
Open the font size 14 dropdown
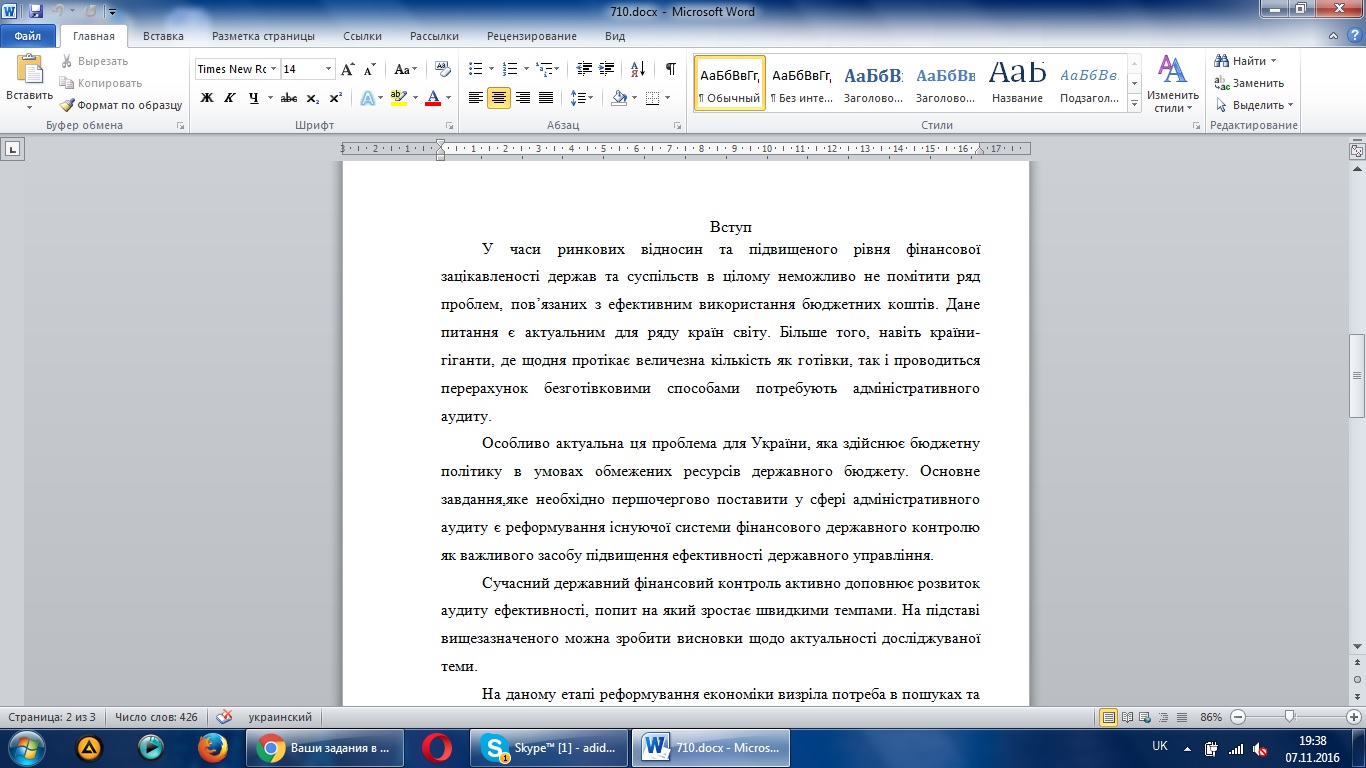pyautogui.click(x=328, y=69)
